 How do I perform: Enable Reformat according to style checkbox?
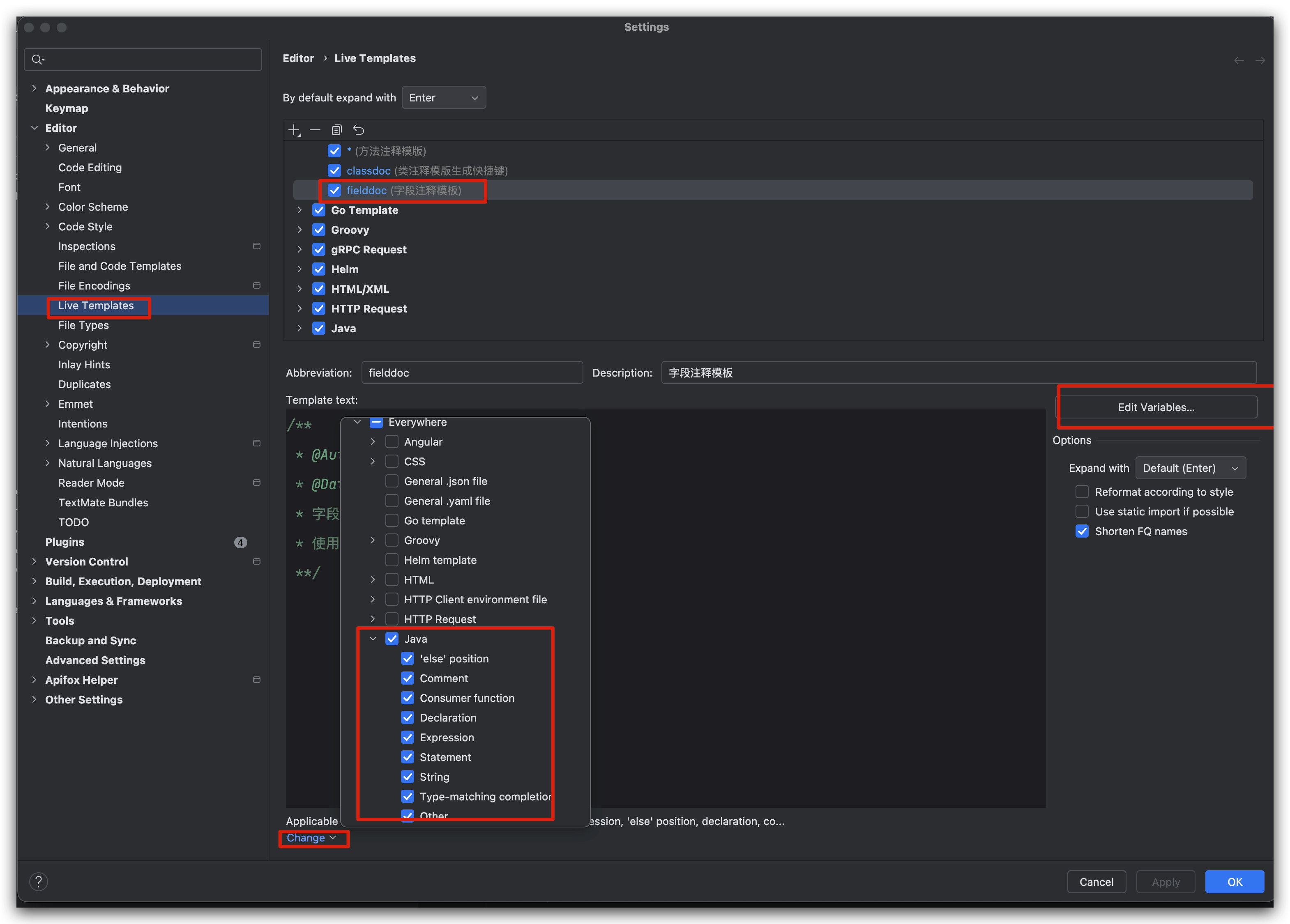1082,492
